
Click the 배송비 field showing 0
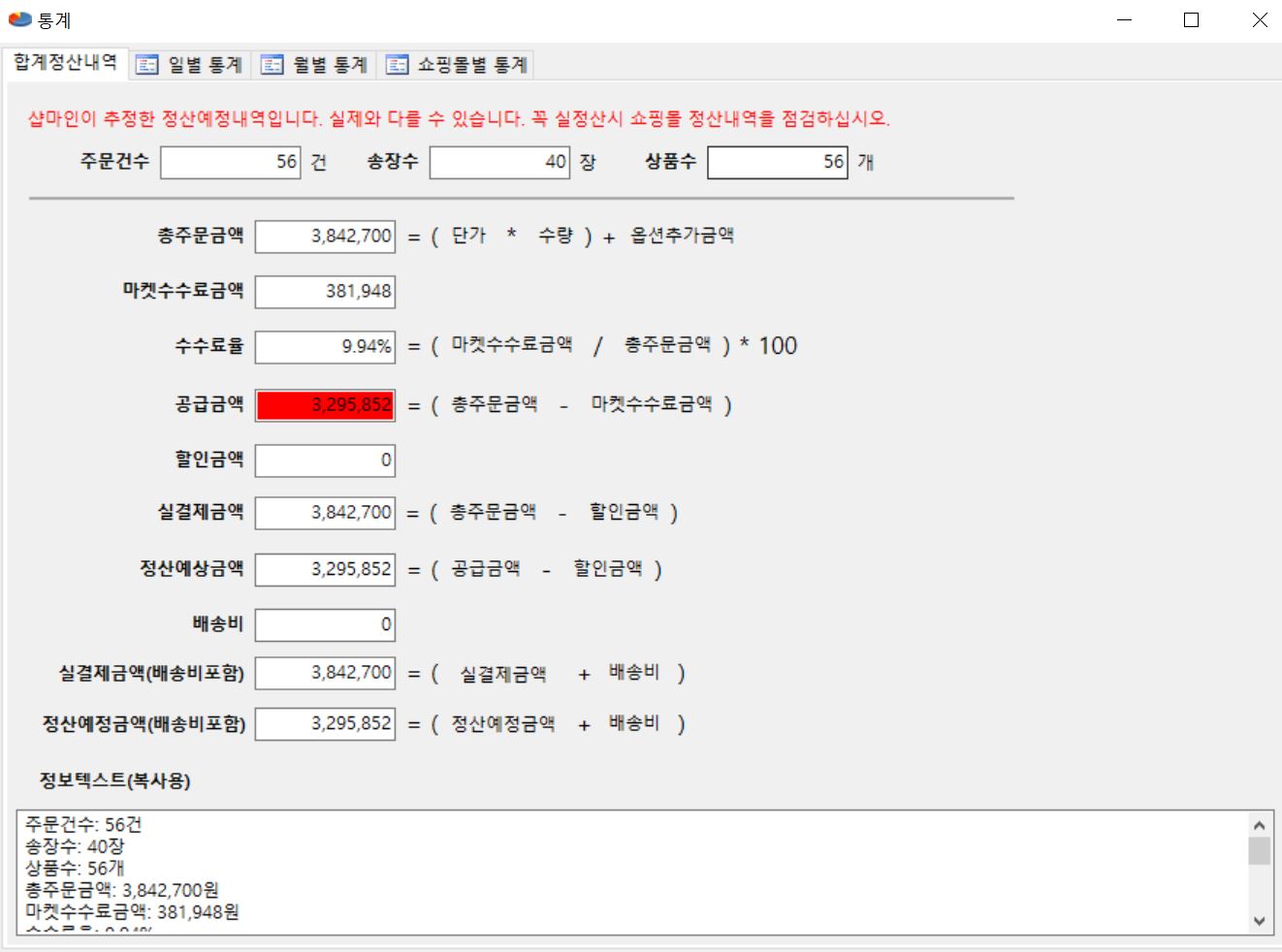click(326, 625)
